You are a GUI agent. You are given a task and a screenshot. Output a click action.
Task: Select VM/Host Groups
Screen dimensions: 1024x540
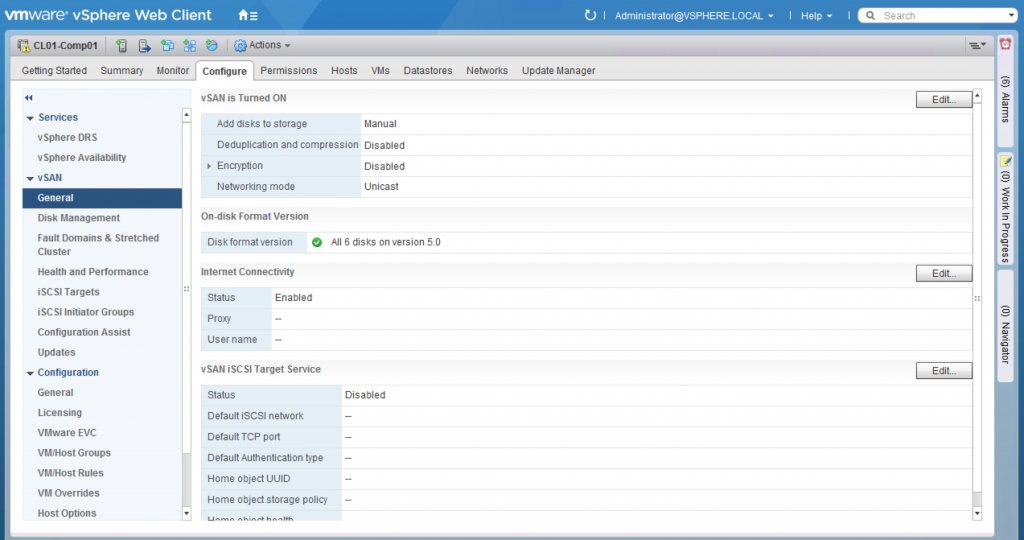74,453
